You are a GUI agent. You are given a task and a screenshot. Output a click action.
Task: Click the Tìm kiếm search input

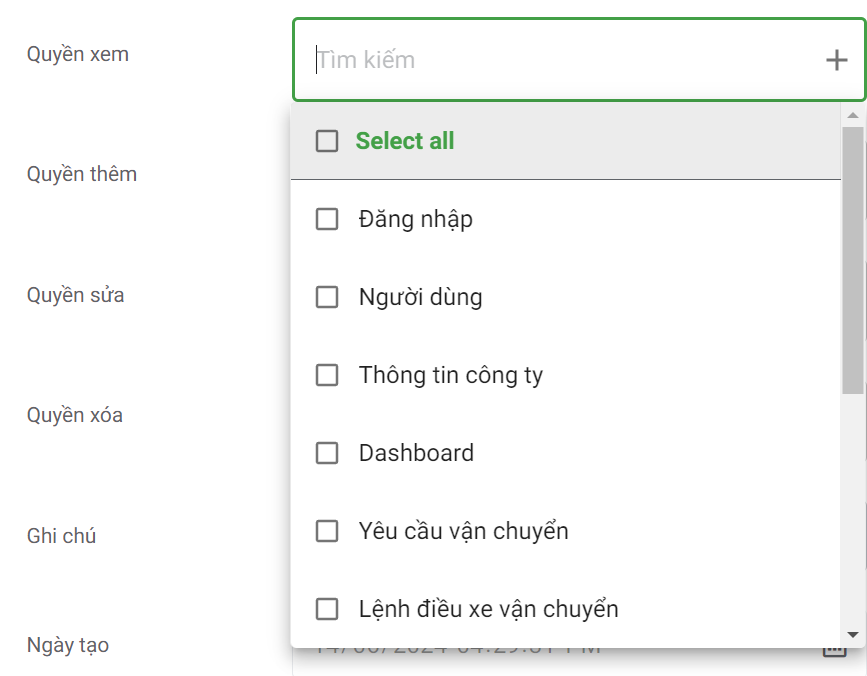[x=560, y=60]
